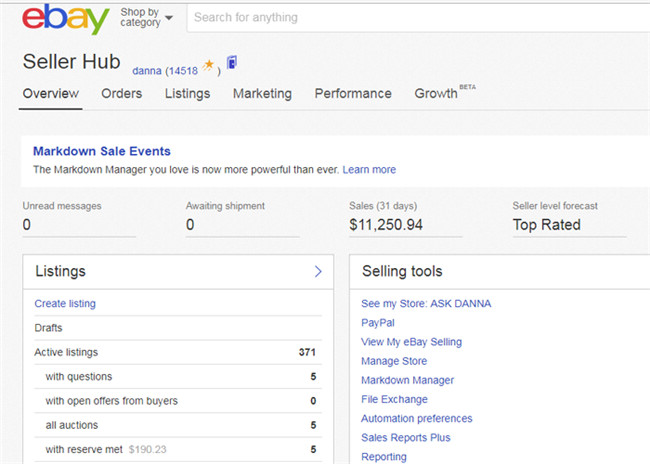Viewport: 650px width, 464px height.
Task: Switch to the Overview tab
Action: [x=51, y=93]
